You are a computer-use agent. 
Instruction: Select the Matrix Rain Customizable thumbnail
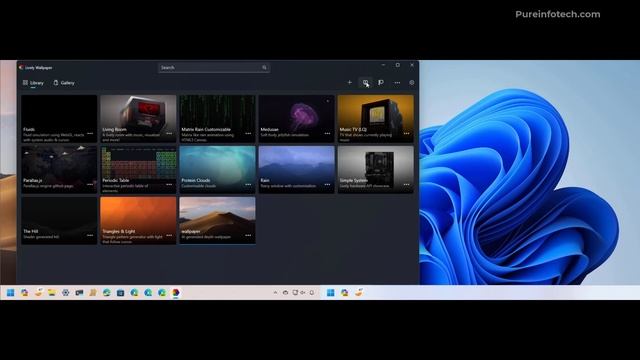218,119
